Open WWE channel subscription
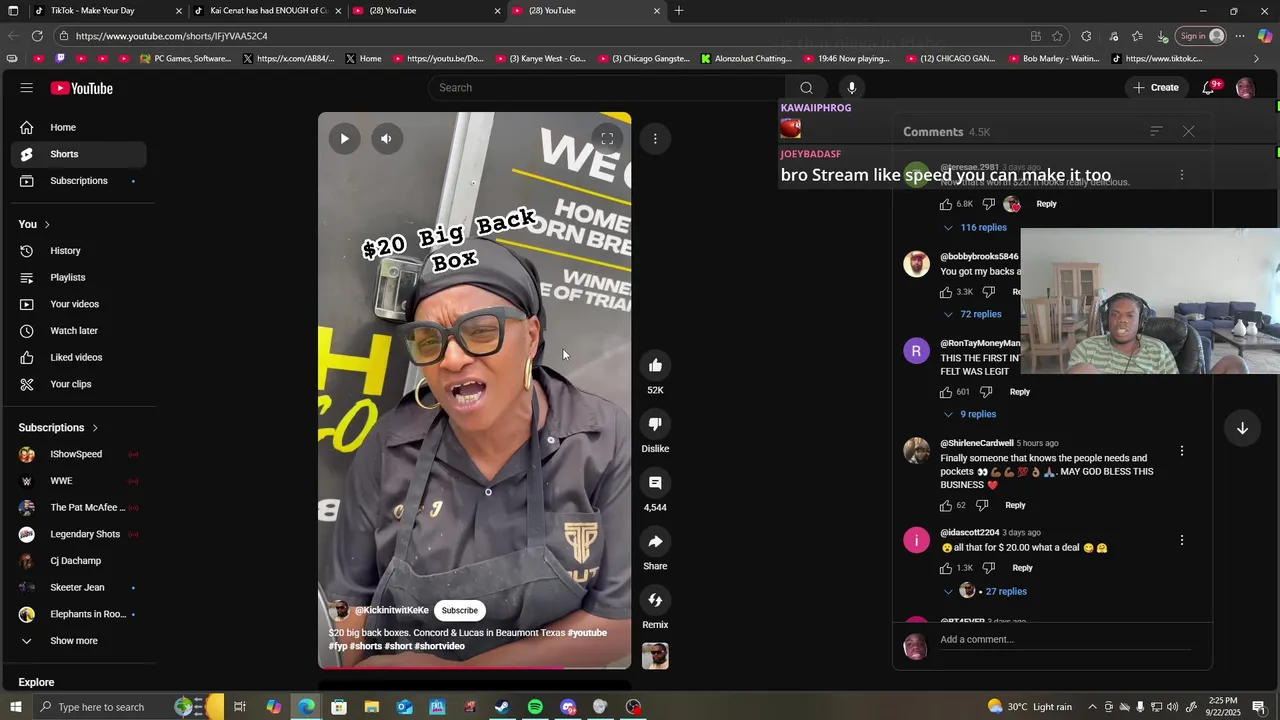1280x720 pixels. 78,481
